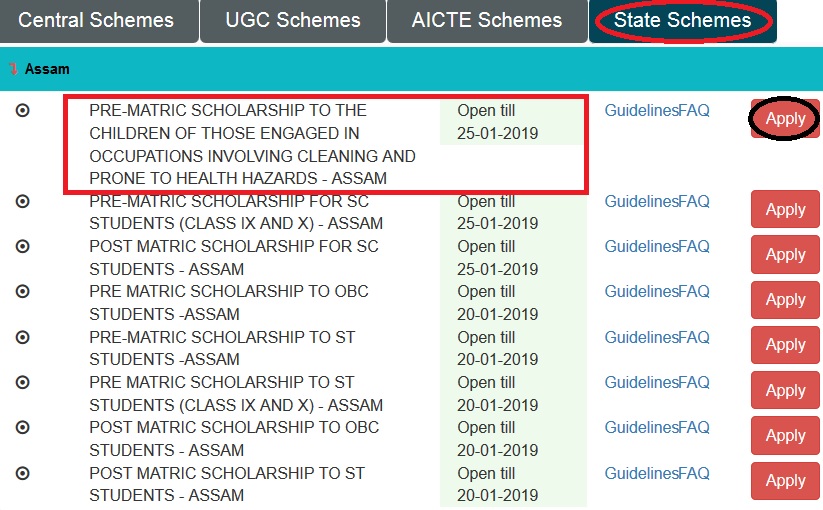
Task: Apply for Post Matric Scholarship for SC students
Action: tap(785, 255)
